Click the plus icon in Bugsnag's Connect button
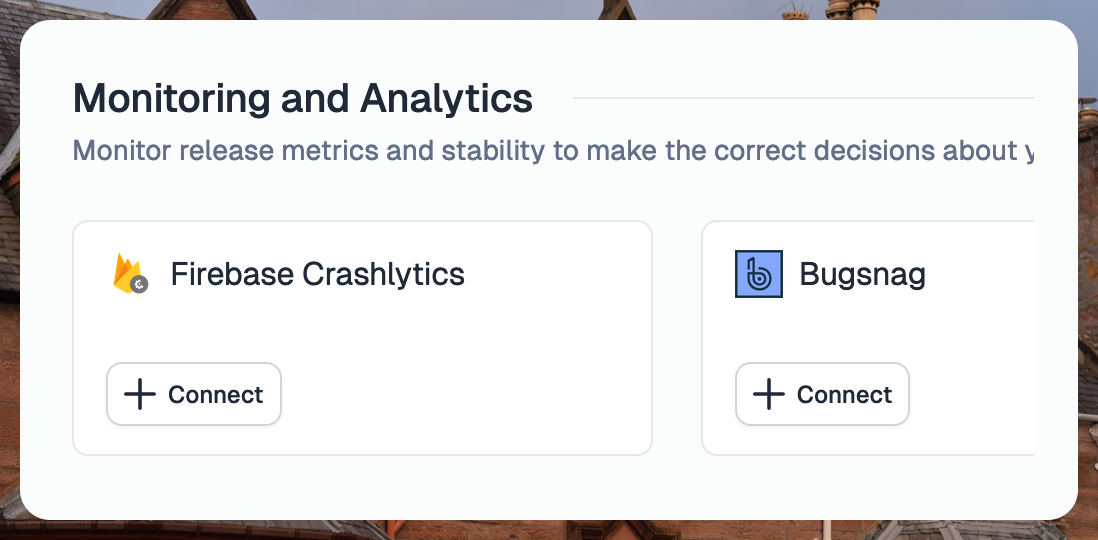This screenshot has width=1098, height=540. (x=768, y=394)
